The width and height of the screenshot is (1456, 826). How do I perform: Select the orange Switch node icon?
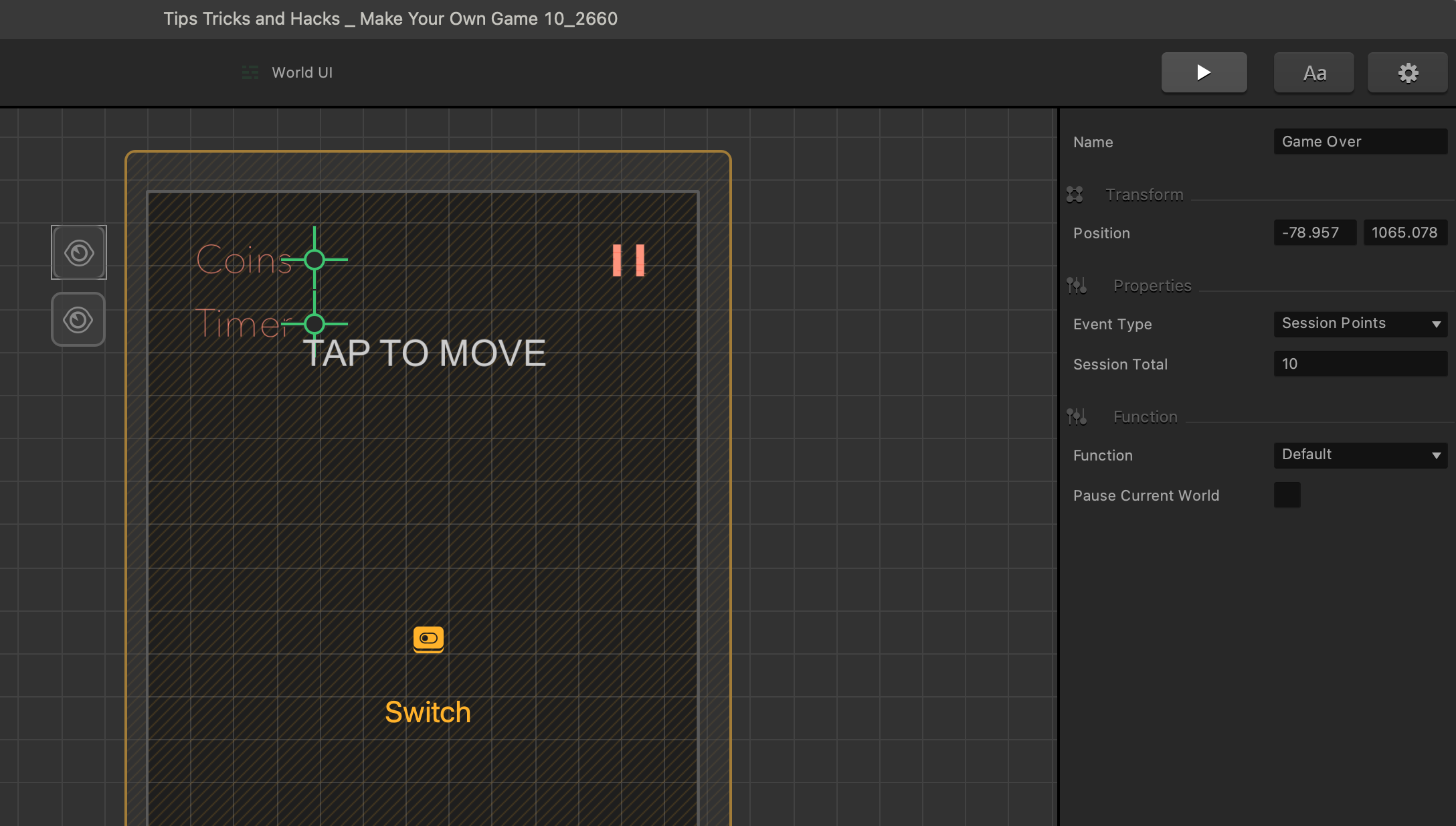(428, 639)
